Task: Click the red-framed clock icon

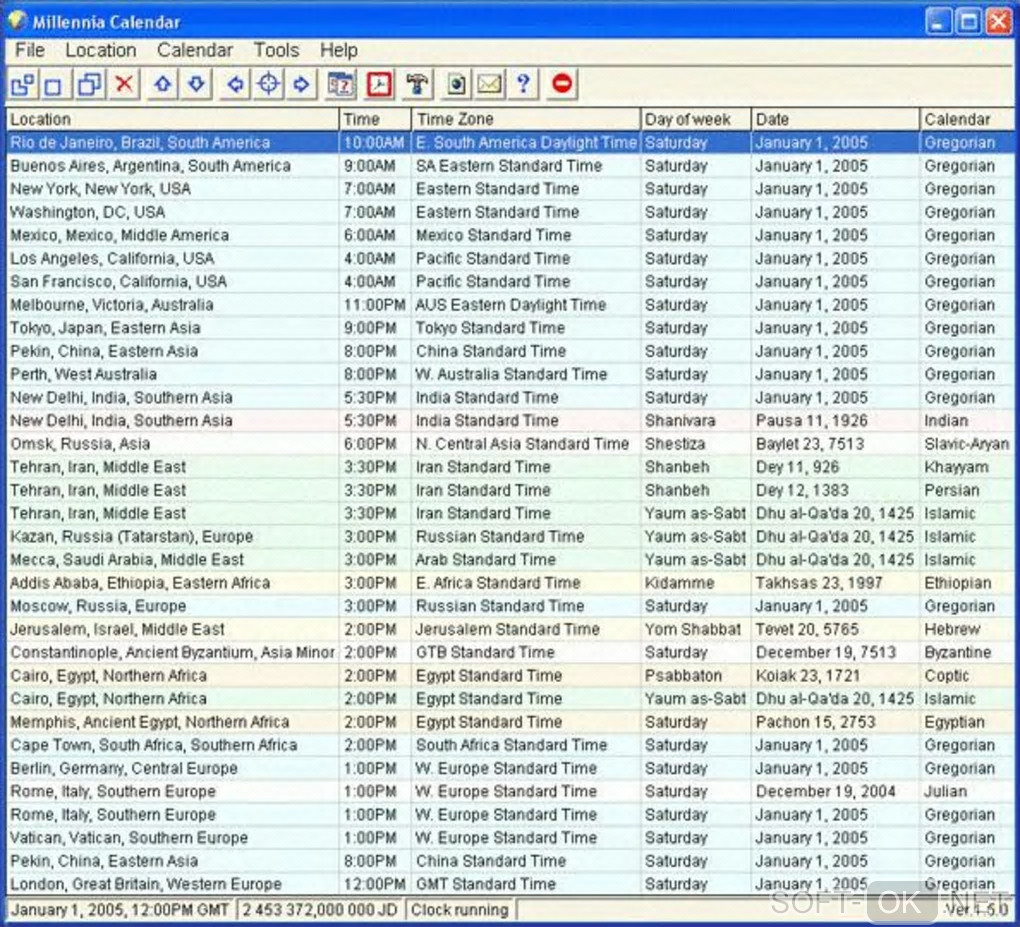Action: point(379,85)
